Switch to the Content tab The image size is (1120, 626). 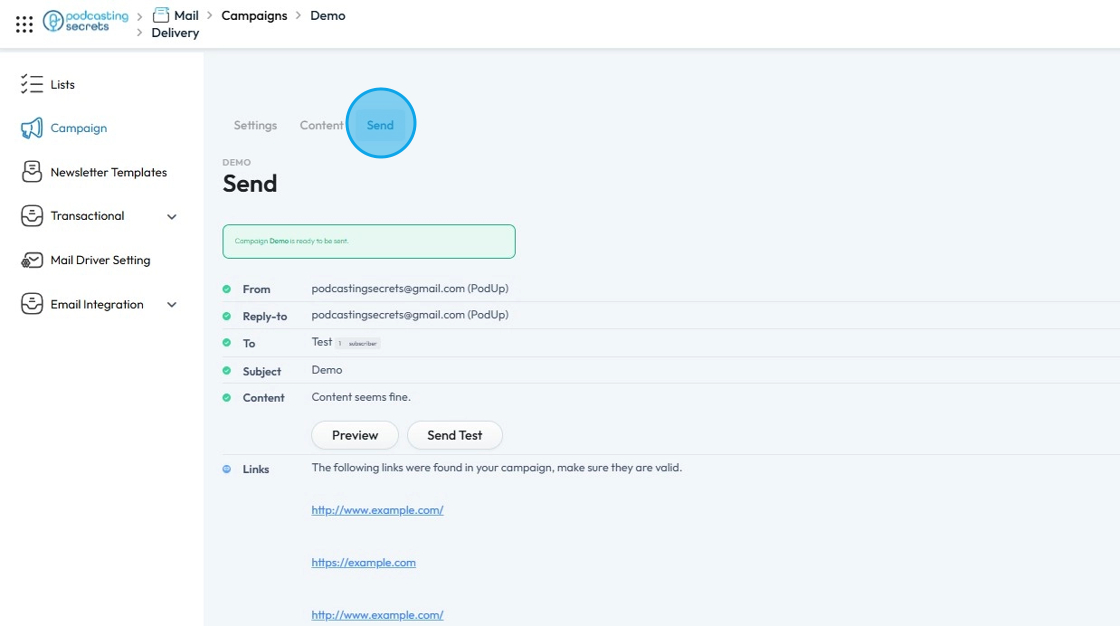pos(321,125)
